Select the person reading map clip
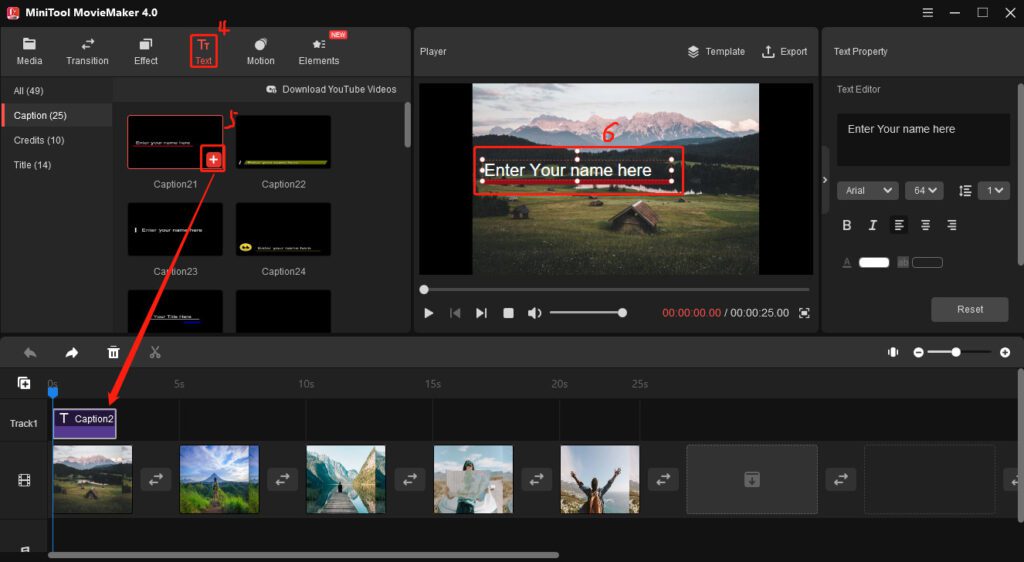Viewport: 1024px width, 562px height. click(473, 480)
